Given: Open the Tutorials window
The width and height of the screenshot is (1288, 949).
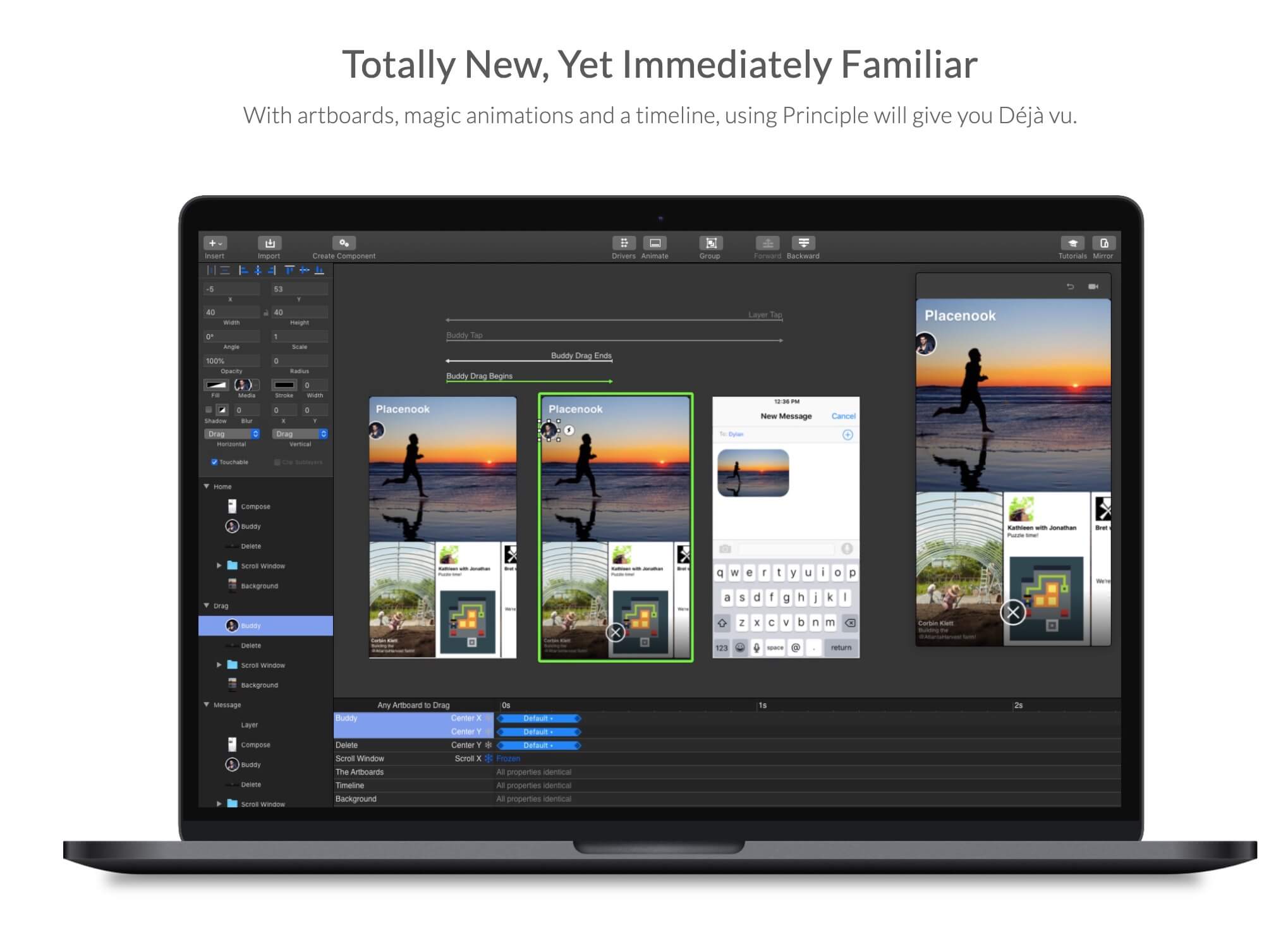Looking at the screenshot, I should coord(1072,243).
